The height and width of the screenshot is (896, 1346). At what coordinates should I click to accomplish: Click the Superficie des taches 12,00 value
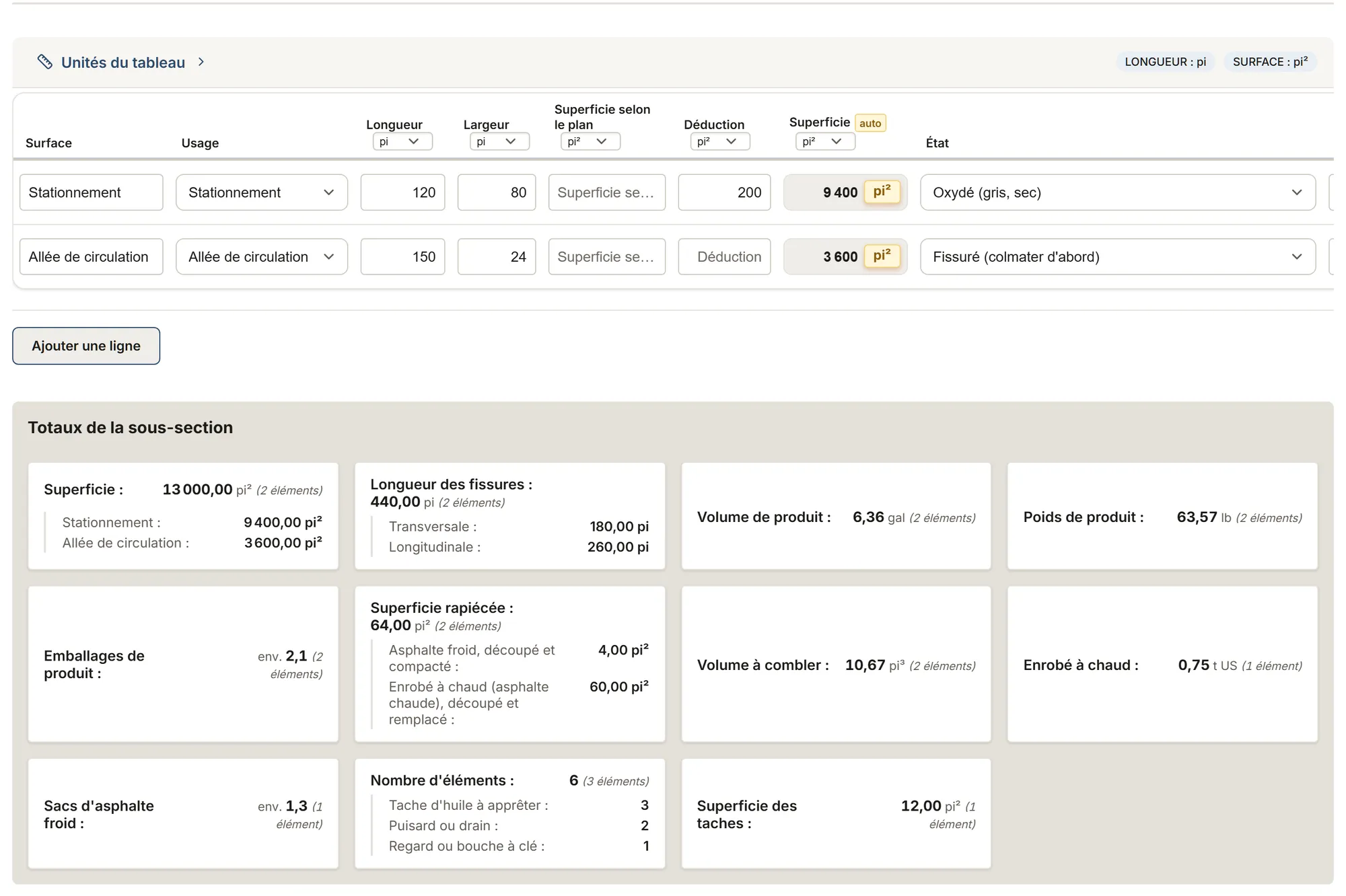coord(921,806)
